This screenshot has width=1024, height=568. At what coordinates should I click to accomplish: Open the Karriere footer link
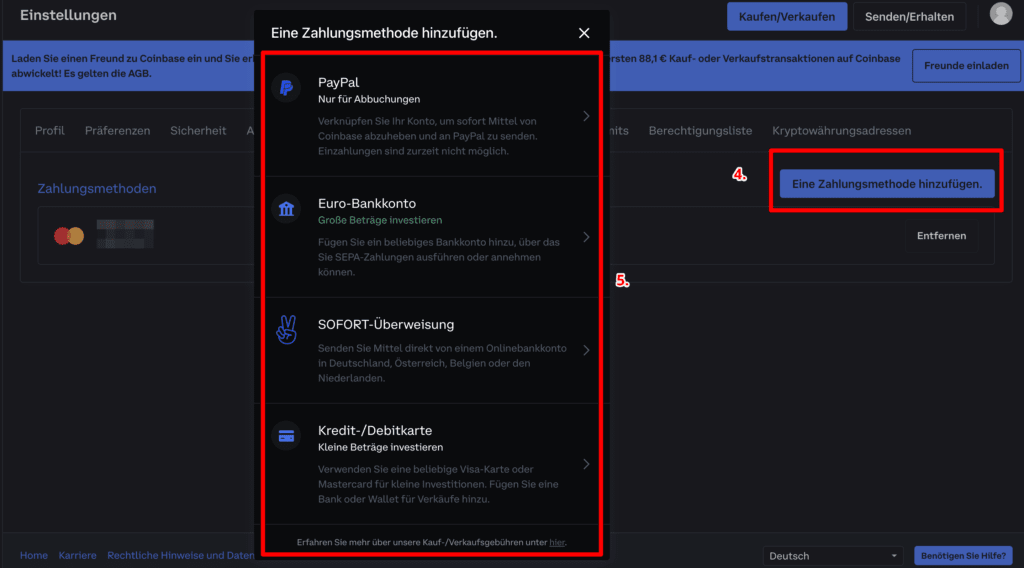coord(77,555)
